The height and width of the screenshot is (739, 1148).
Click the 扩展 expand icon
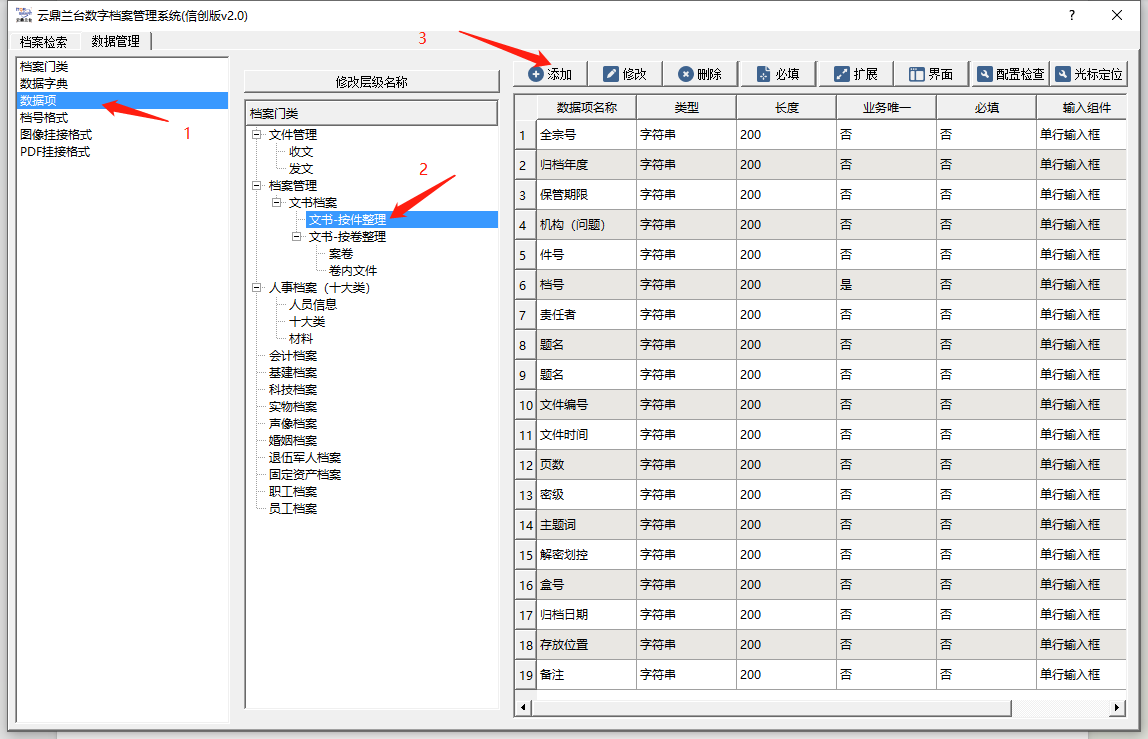[x=841, y=74]
